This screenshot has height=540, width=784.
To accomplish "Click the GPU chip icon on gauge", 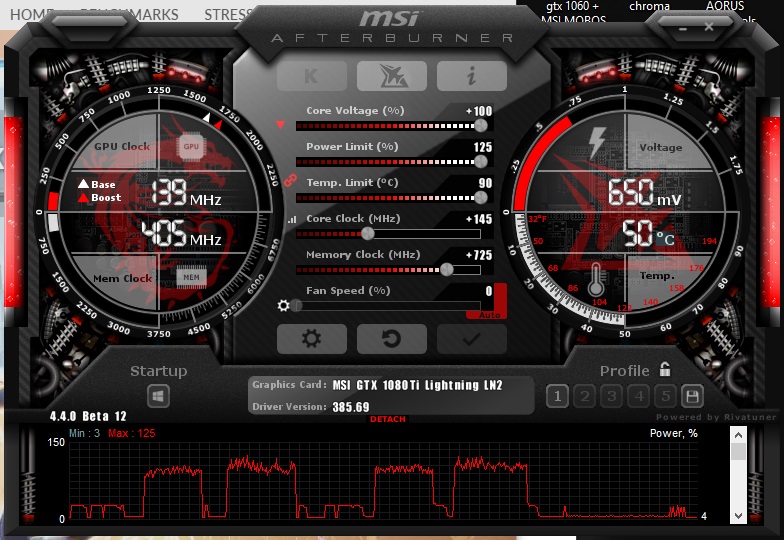I will point(191,146).
